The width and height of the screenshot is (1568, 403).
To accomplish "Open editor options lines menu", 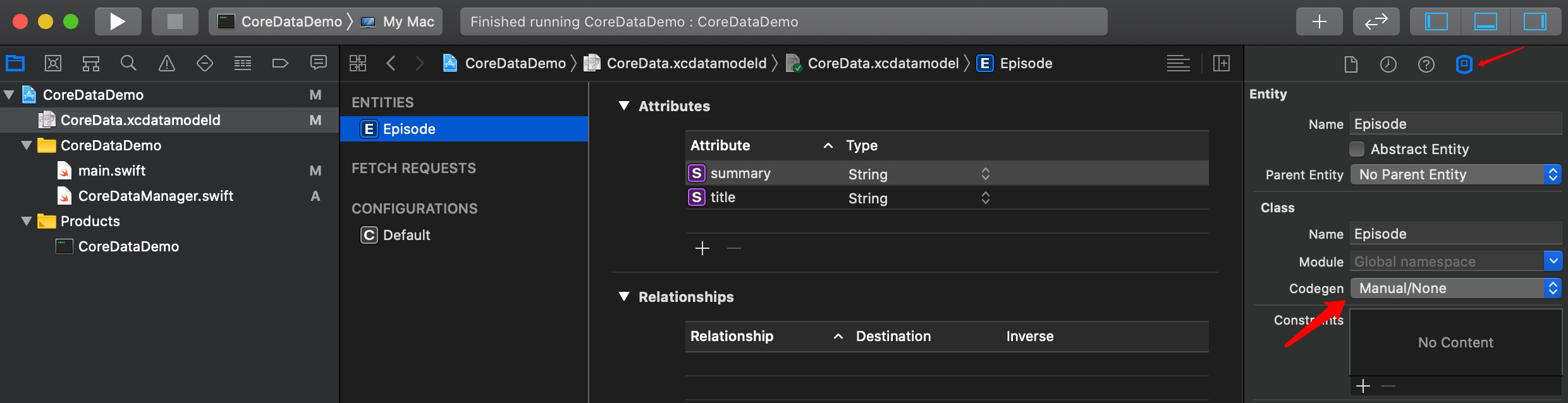I will pyautogui.click(x=1179, y=63).
